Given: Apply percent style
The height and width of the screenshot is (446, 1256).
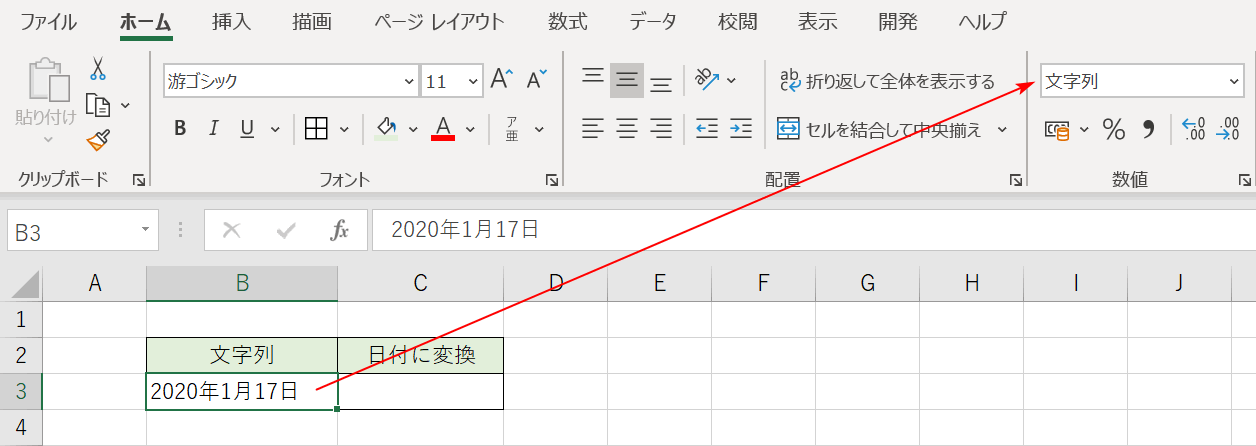Looking at the screenshot, I should [x=1114, y=129].
